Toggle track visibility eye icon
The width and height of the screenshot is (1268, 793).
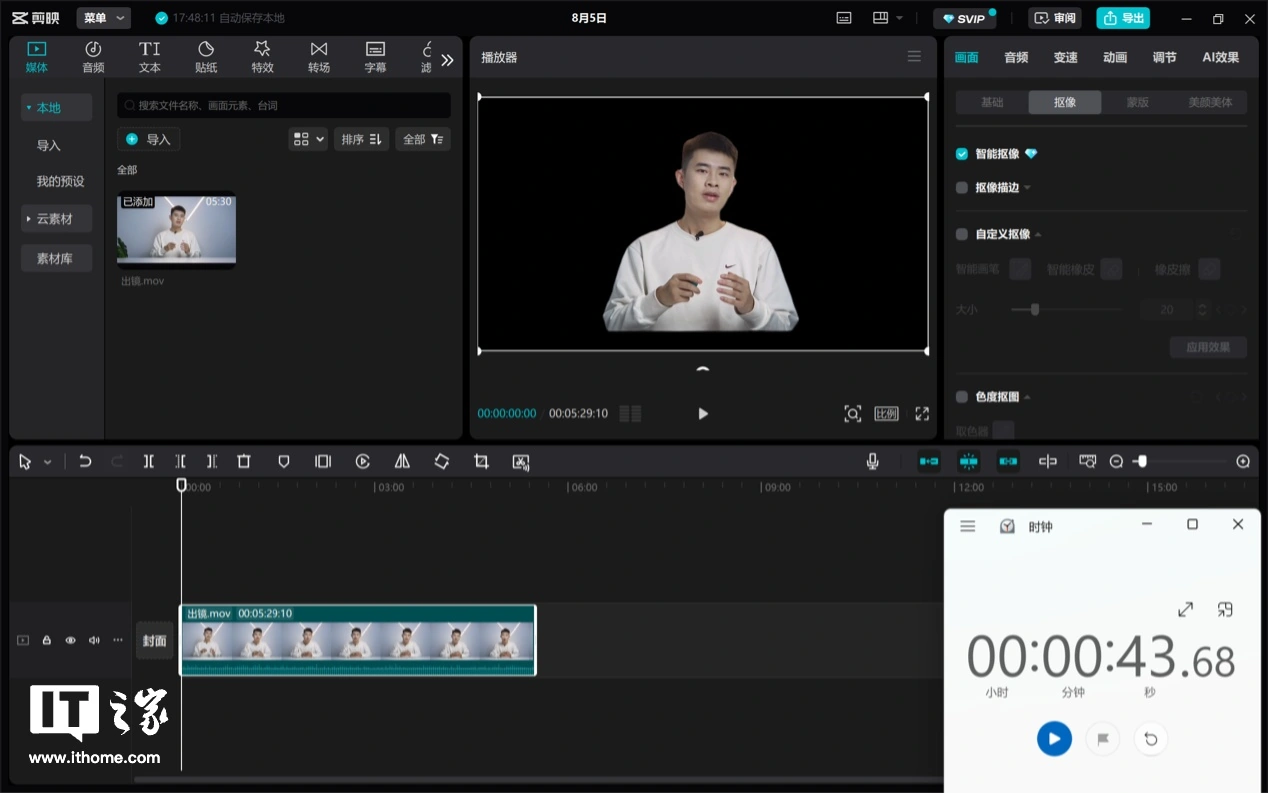coord(70,640)
